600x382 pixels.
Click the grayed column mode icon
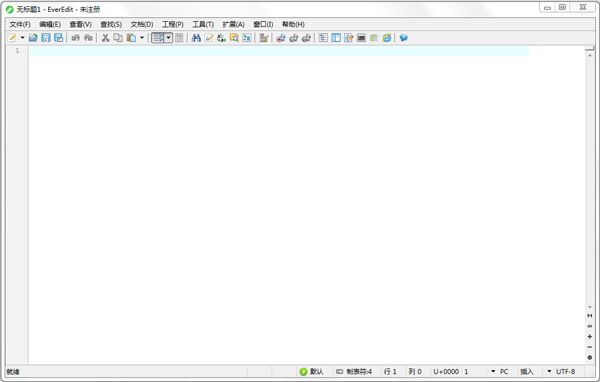coord(179,38)
